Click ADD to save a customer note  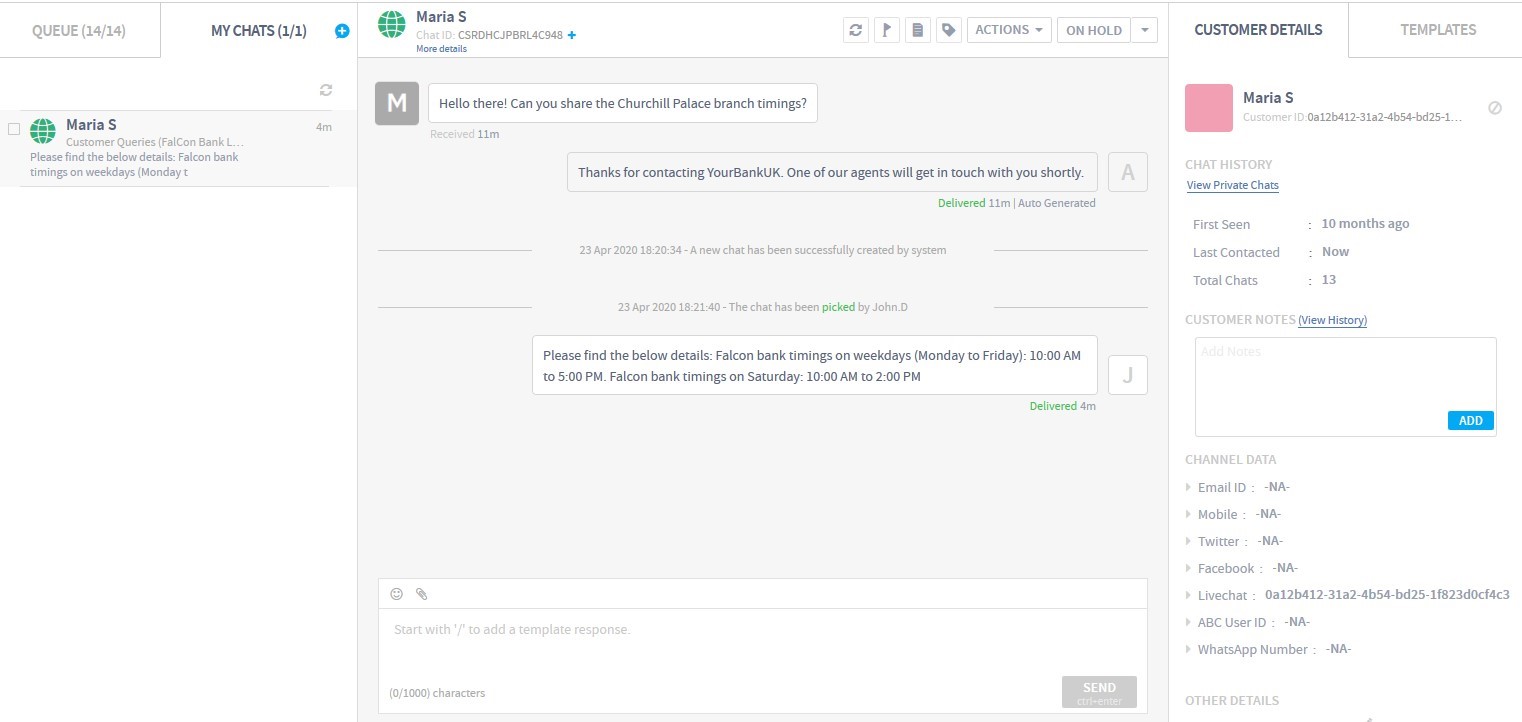1469,420
